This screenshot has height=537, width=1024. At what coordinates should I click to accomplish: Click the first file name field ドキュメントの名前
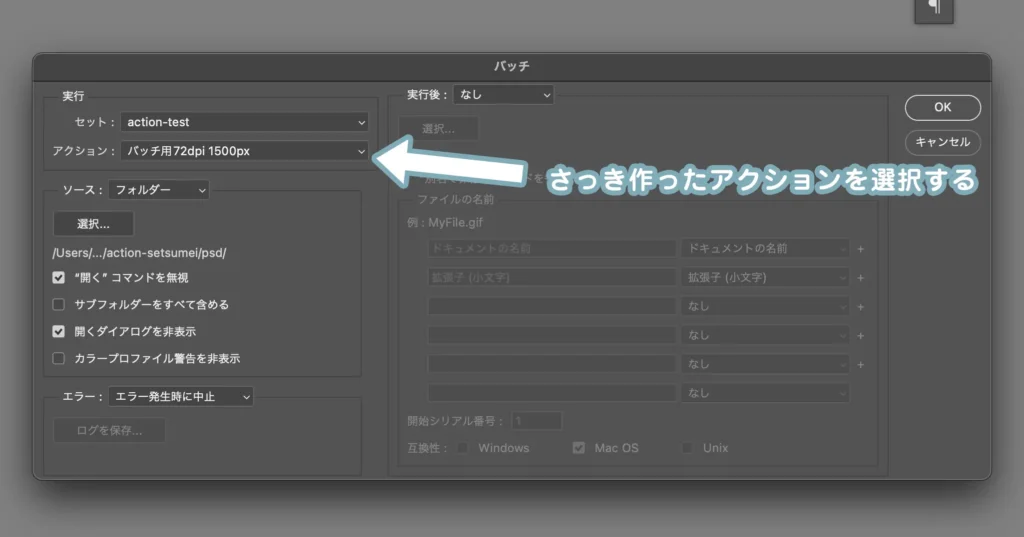pos(552,249)
